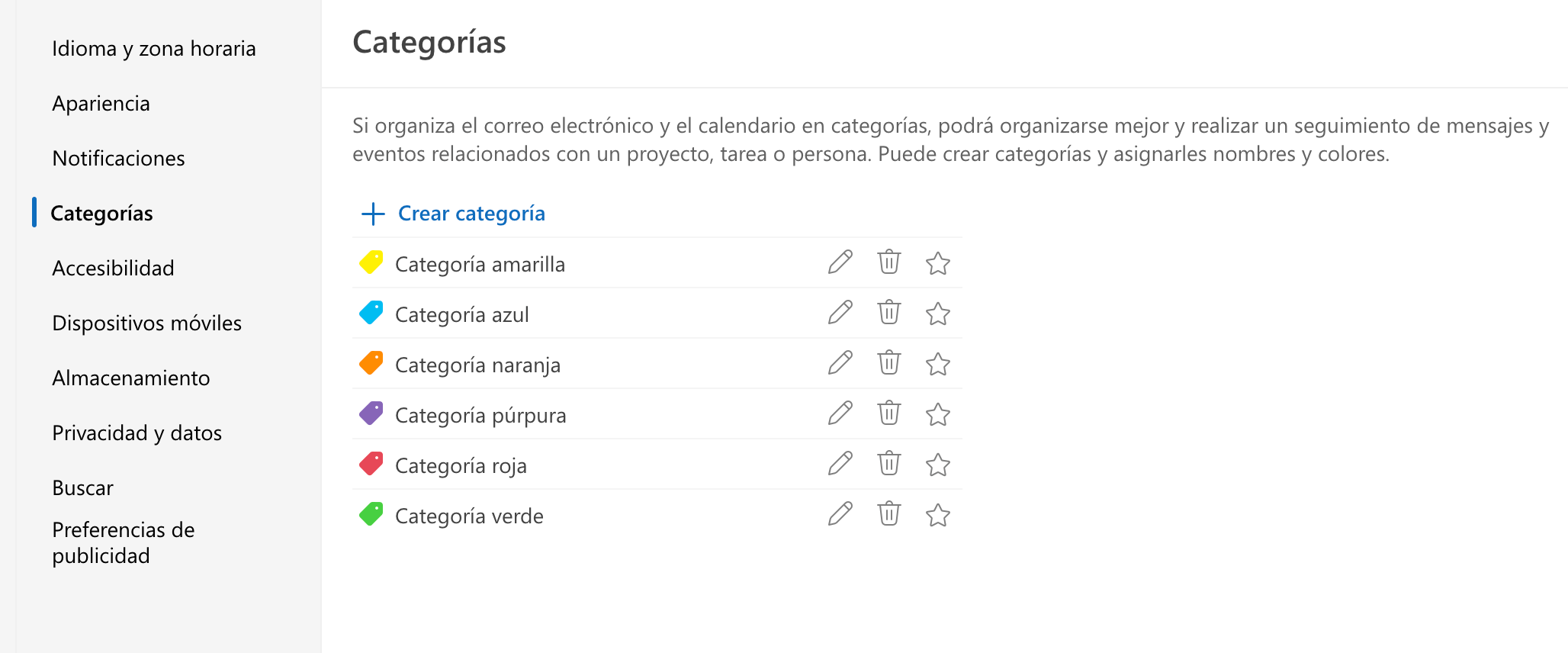Edit the Categoría roja entry
This screenshot has width=1568, height=653.
[840, 464]
